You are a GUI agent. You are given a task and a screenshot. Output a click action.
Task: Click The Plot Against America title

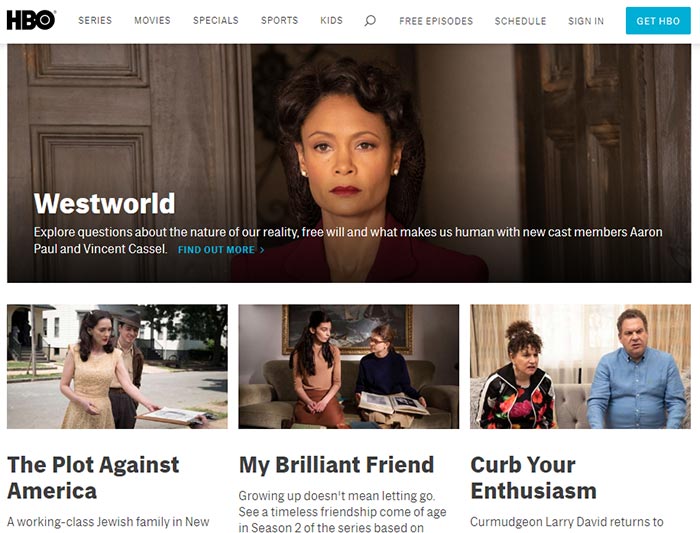pyautogui.click(x=93, y=478)
